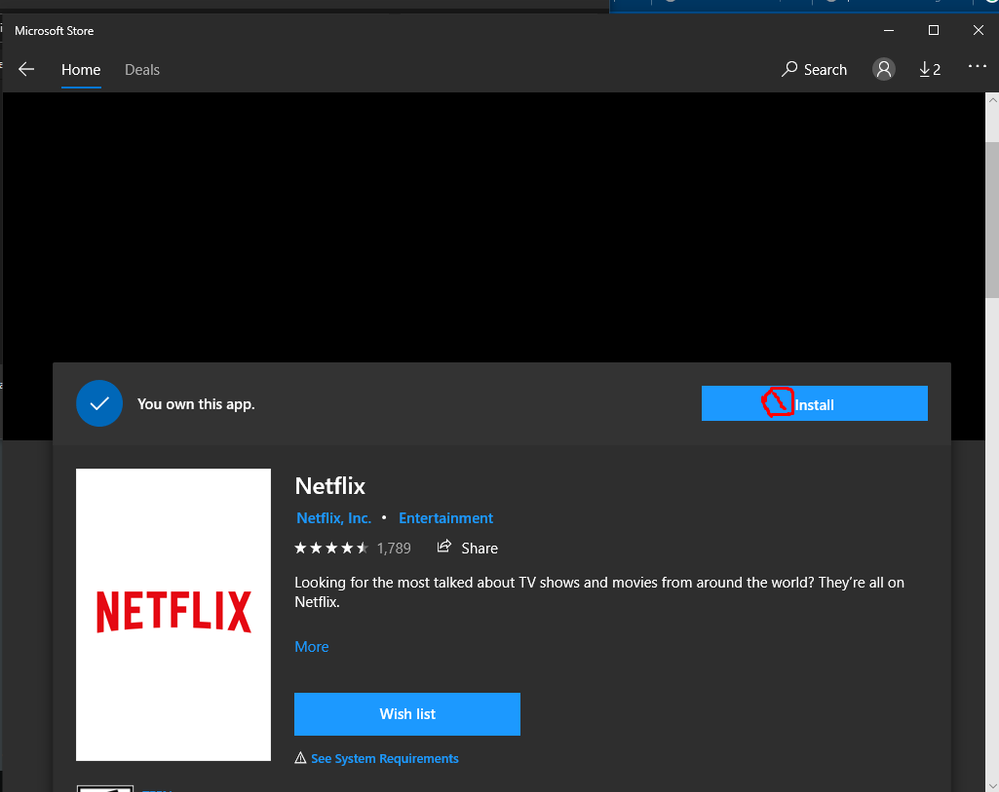This screenshot has height=792, width=999.
Task: Minimize the Microsoft Store window
Action: tap(889, 30)
